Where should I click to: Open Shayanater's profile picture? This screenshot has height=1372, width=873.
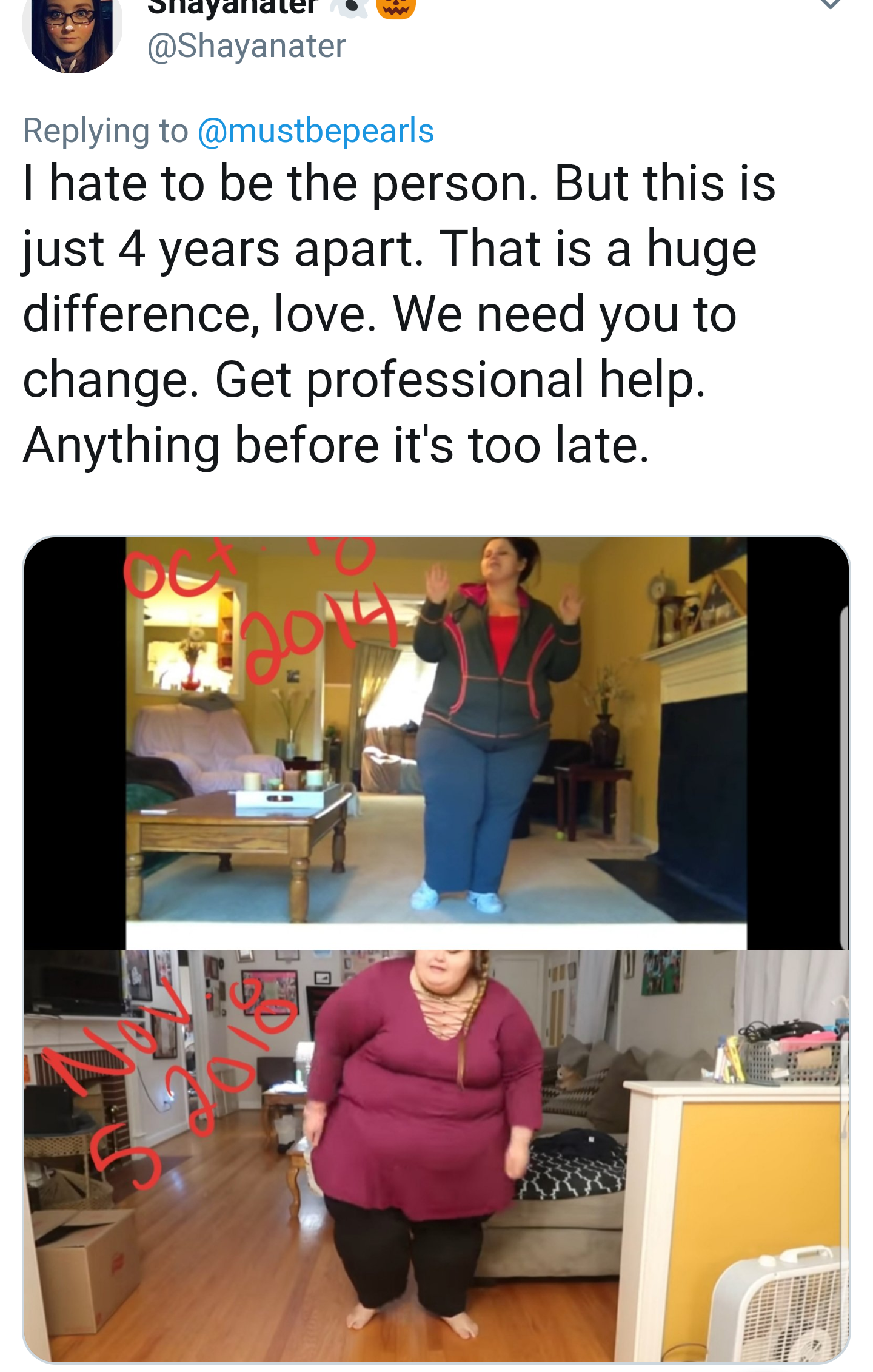[x=72, y=32]
